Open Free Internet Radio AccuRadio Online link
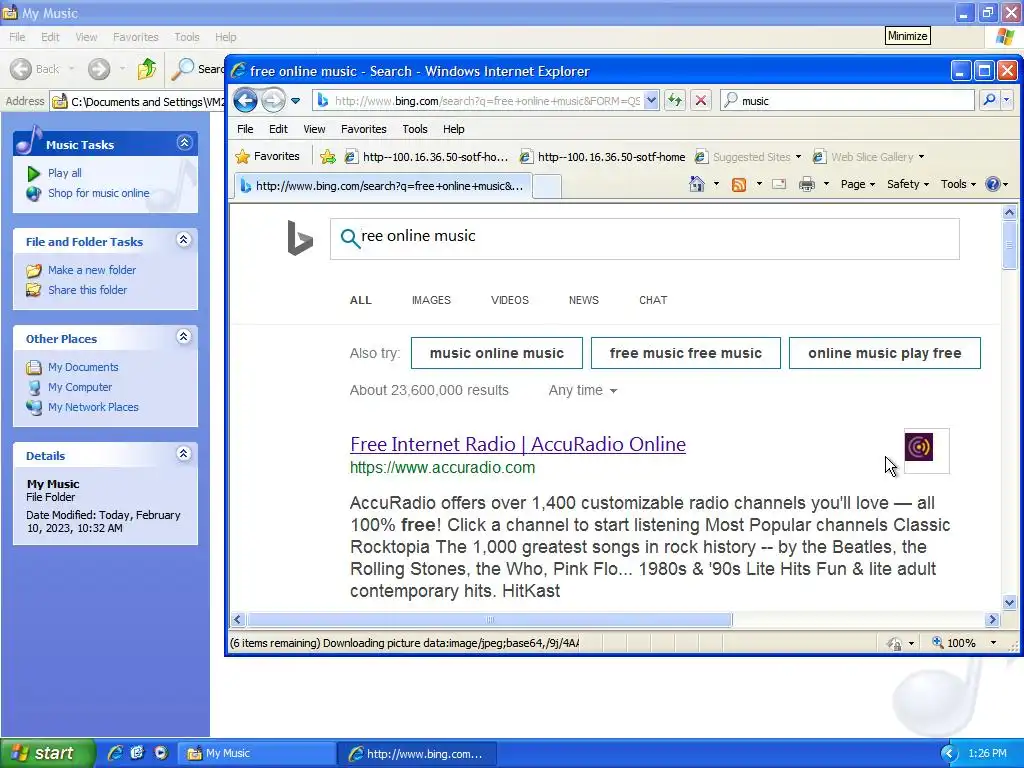This screenshot has width=1024, height=768. coord(518,444)
